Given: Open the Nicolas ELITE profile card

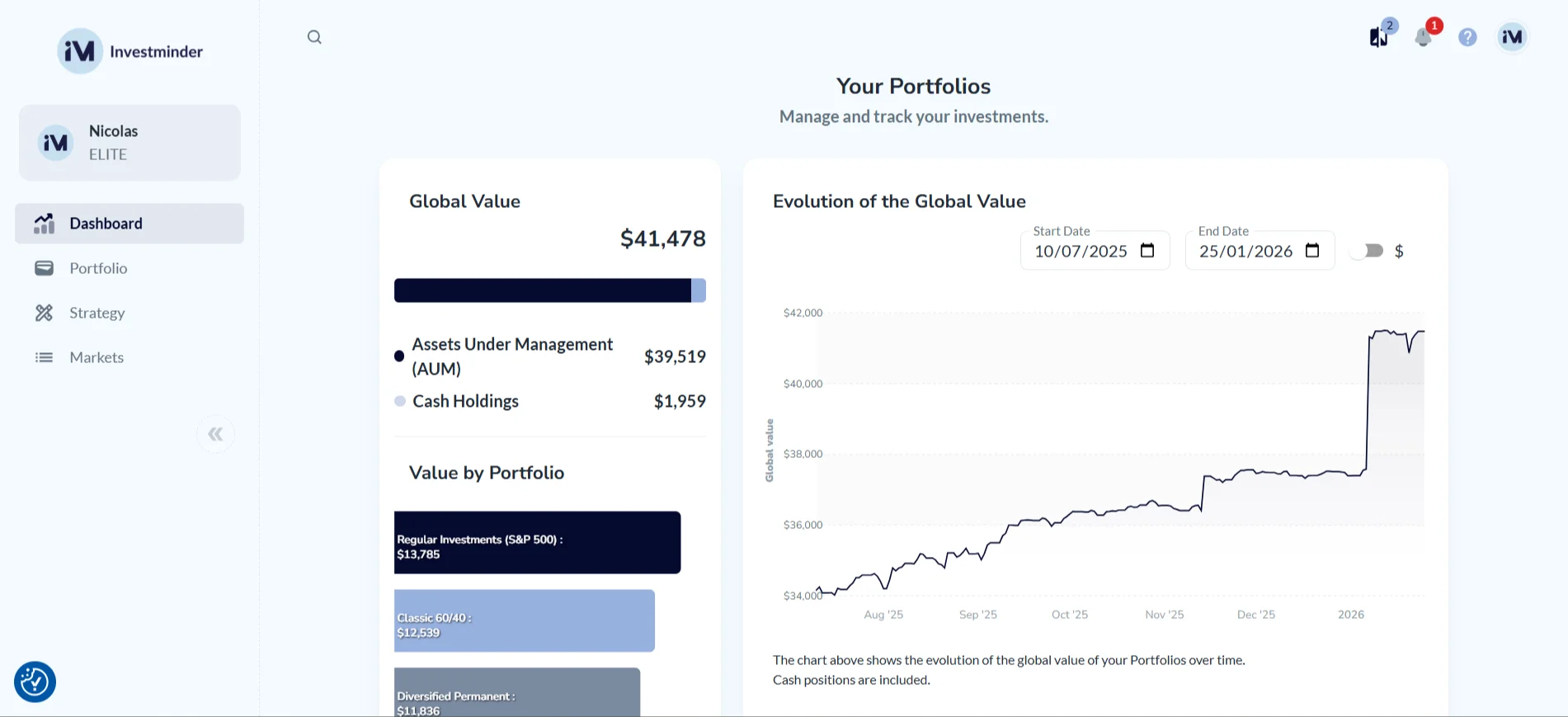Looking at the screenshot, I should pyautogui.click(x=129, y=142).
